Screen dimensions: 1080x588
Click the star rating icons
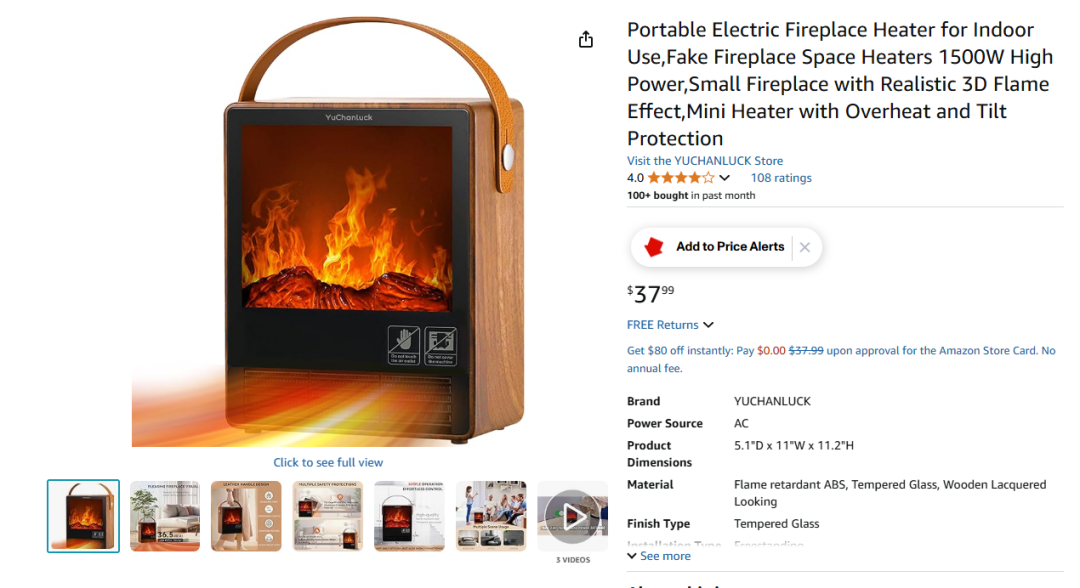(681, 178)
